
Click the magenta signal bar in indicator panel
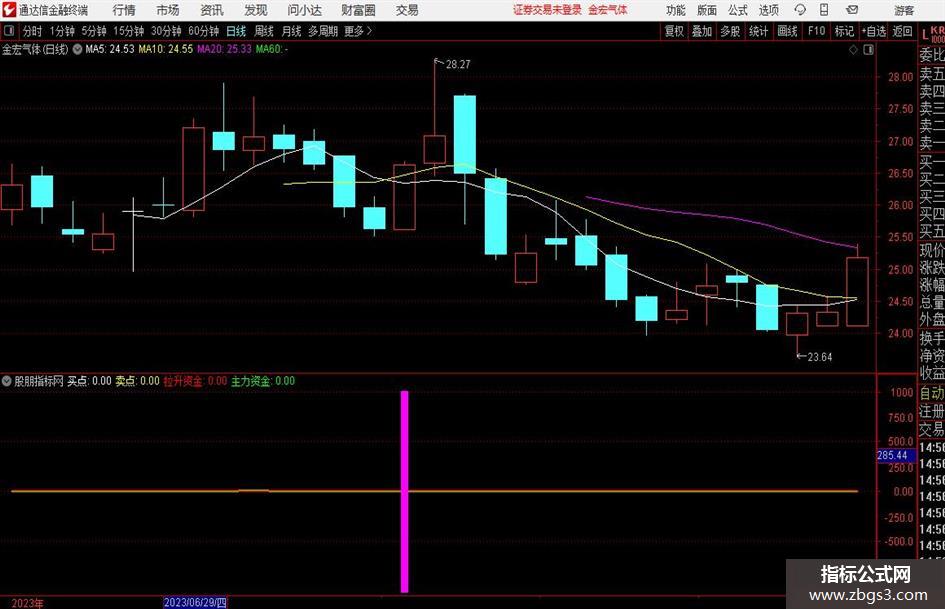[404, 491]
